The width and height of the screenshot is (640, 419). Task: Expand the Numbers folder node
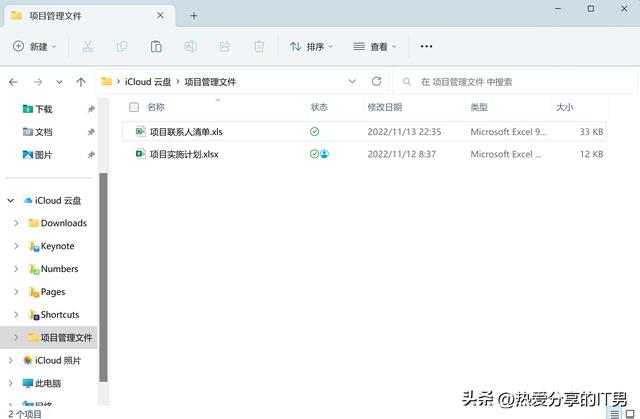16,268
